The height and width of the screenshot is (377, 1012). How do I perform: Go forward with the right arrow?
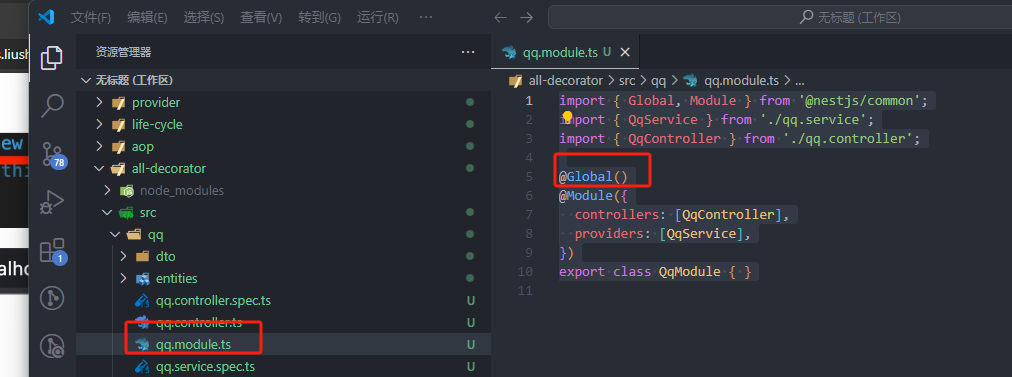point(527,17)
